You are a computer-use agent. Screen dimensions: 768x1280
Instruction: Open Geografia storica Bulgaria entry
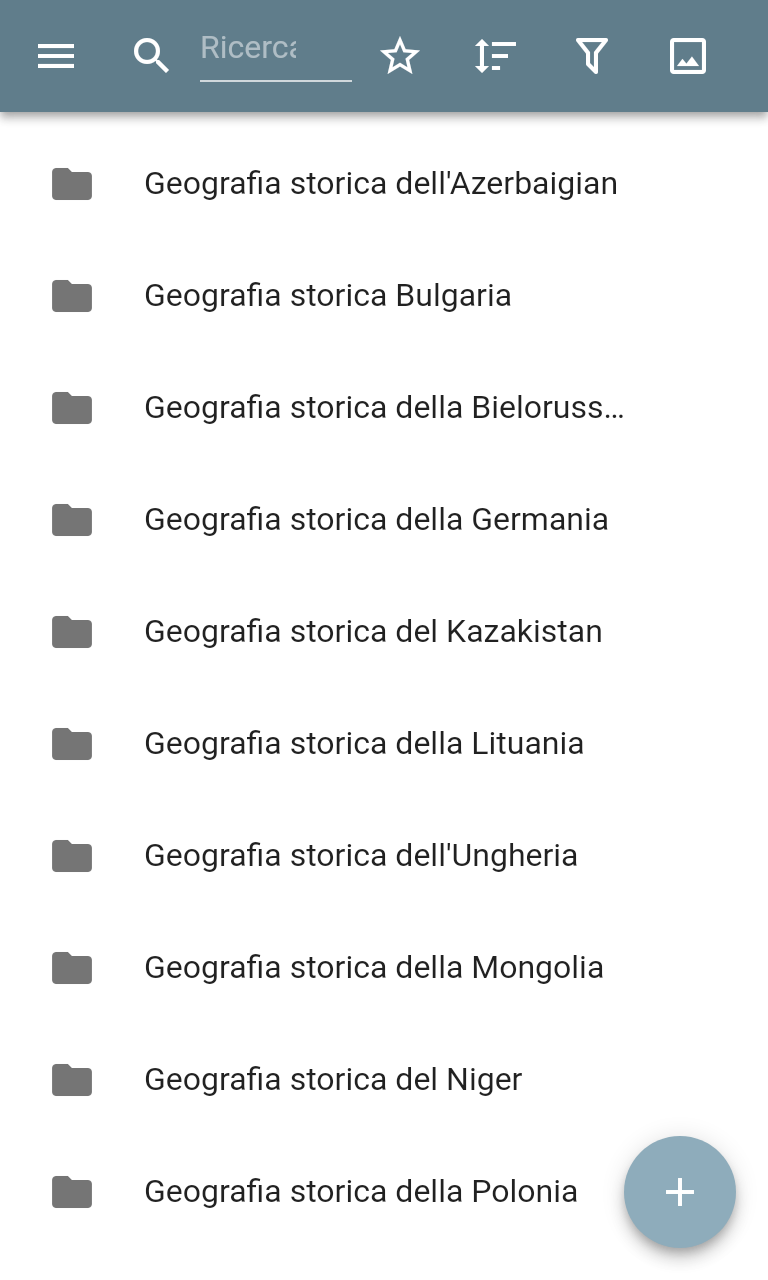(x=328, y=296)
